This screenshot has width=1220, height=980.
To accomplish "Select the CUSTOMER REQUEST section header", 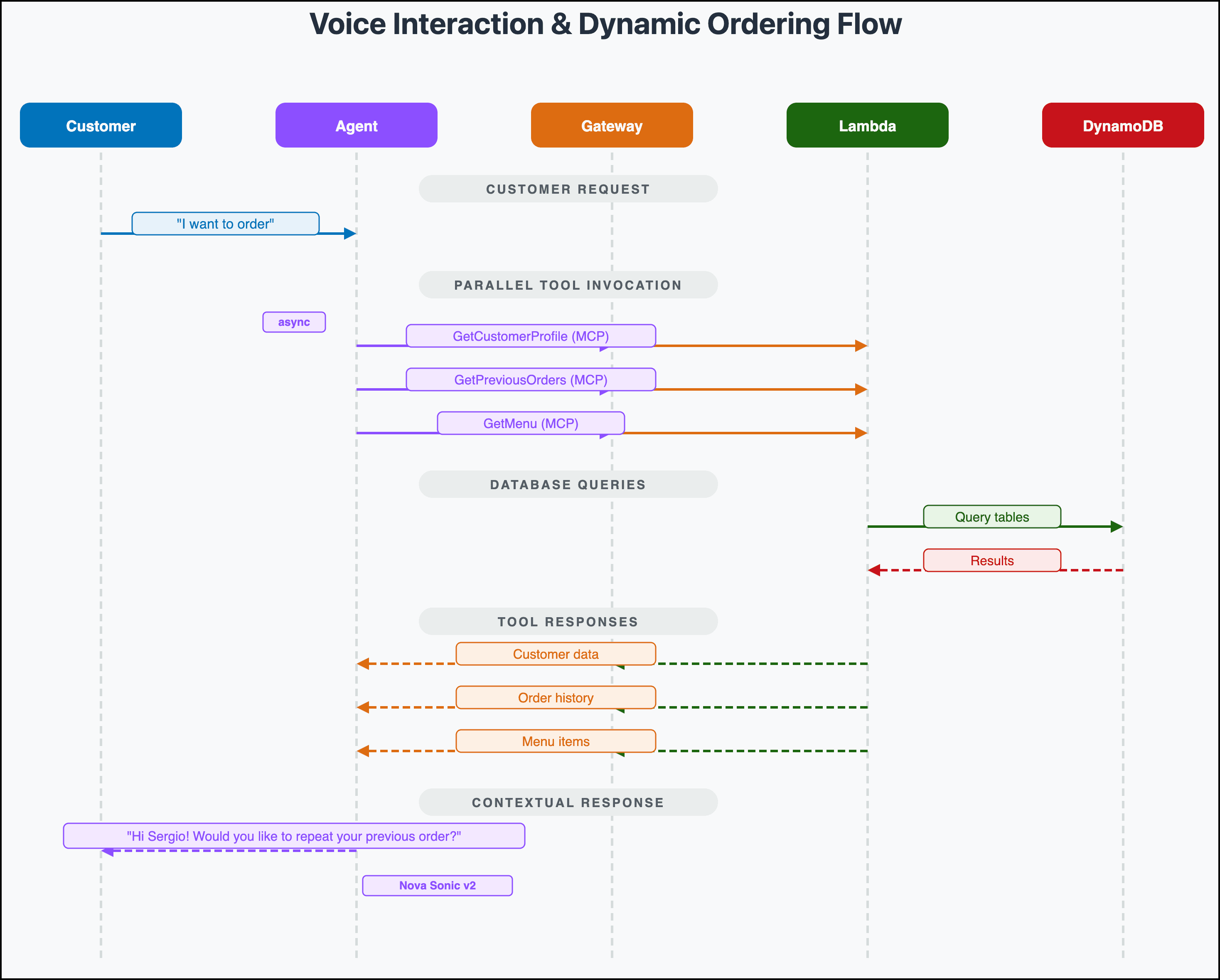I will pyautogui.click(x=568, y=189).
